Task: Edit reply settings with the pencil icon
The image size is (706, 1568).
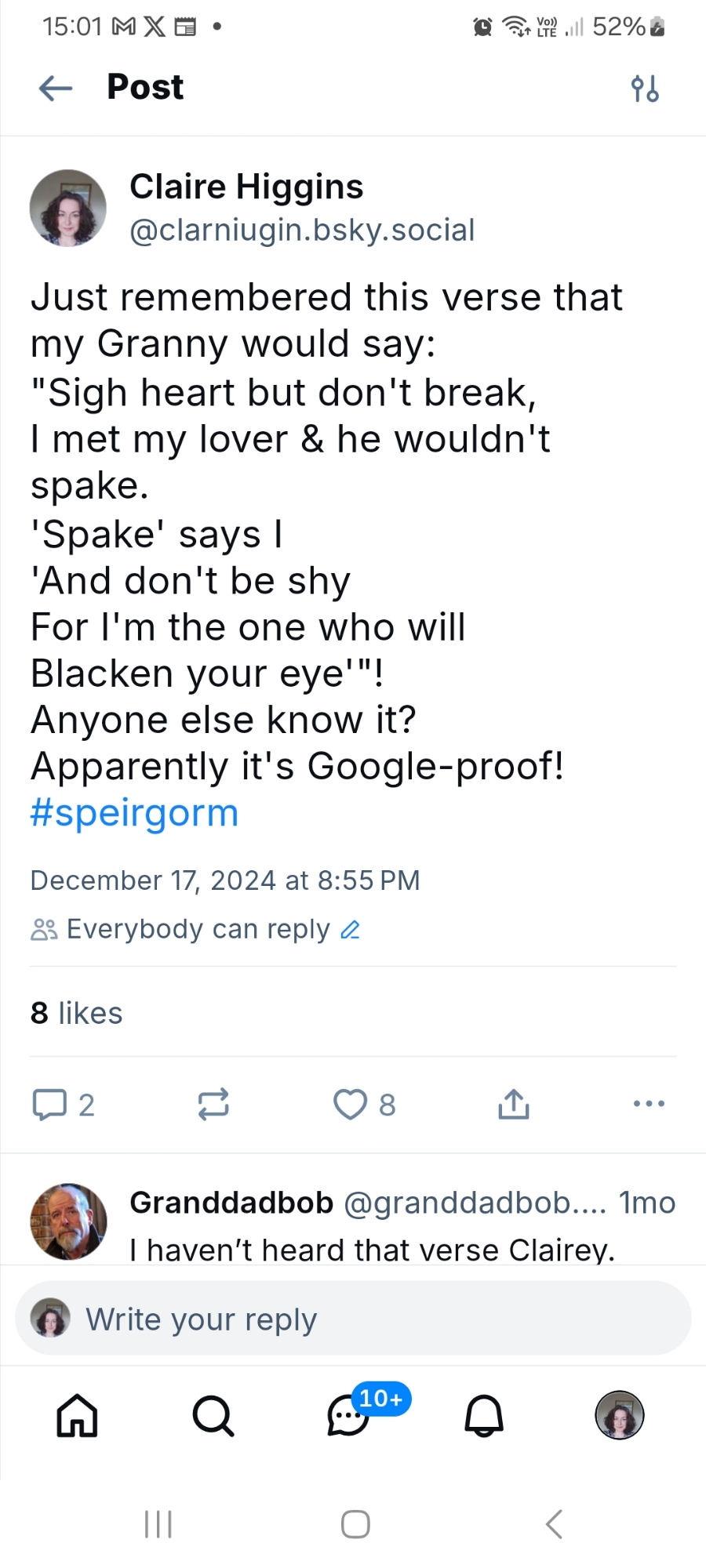Action: point(350,930)
